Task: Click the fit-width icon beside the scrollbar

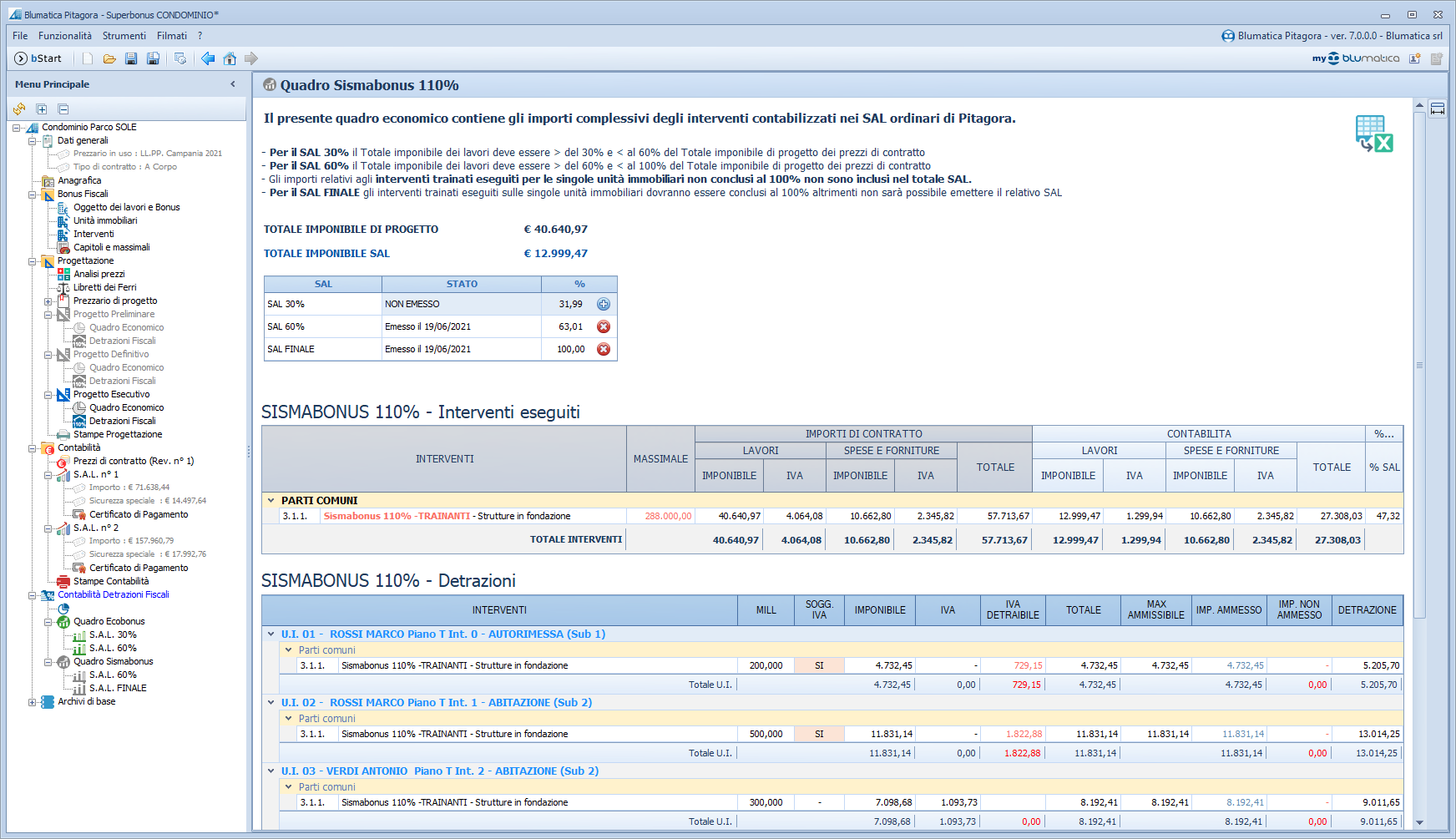Action: 1438,109
